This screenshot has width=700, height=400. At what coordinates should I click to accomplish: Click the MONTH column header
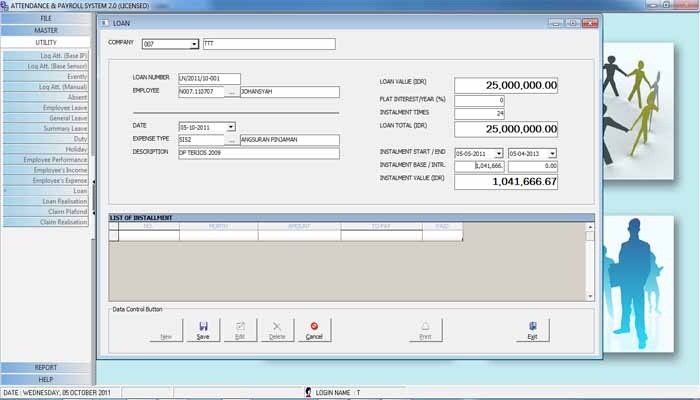click(219, 226)
